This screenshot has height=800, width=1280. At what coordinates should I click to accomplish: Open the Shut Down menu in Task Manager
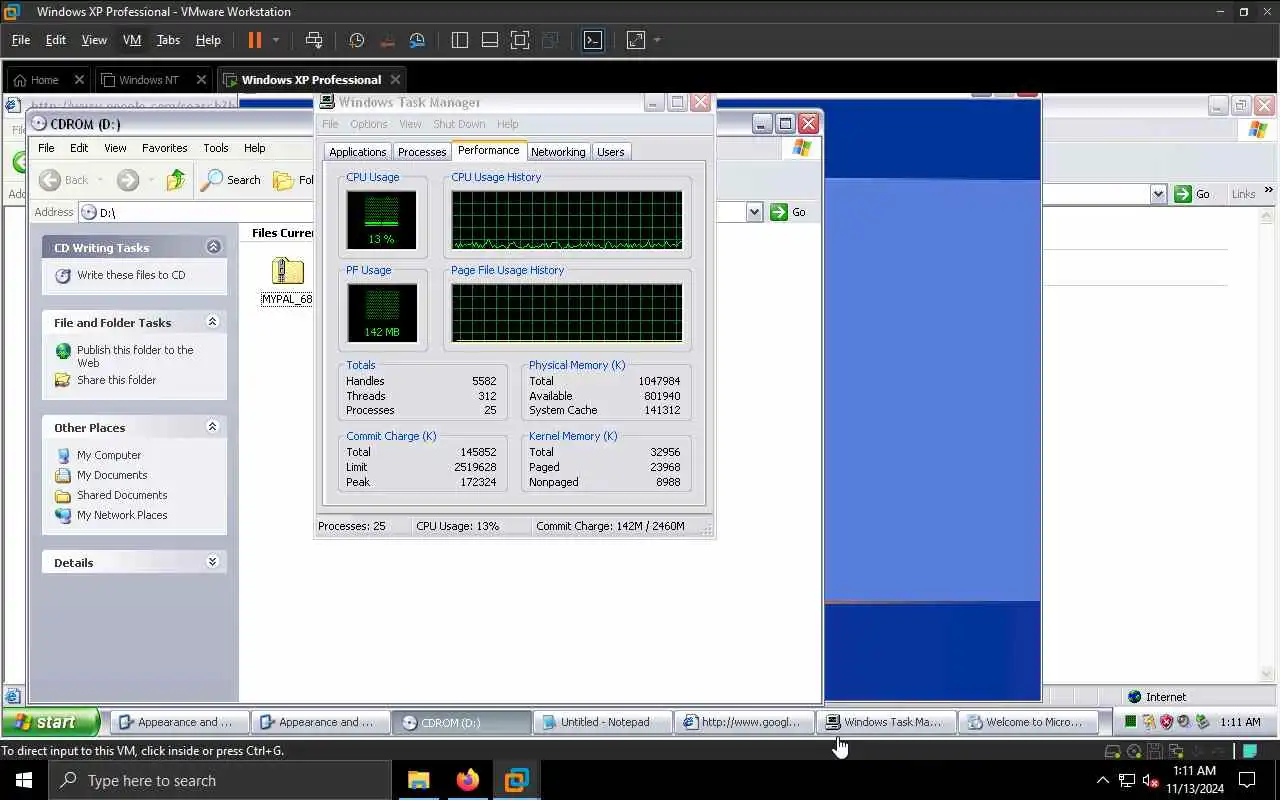(459, 124)
